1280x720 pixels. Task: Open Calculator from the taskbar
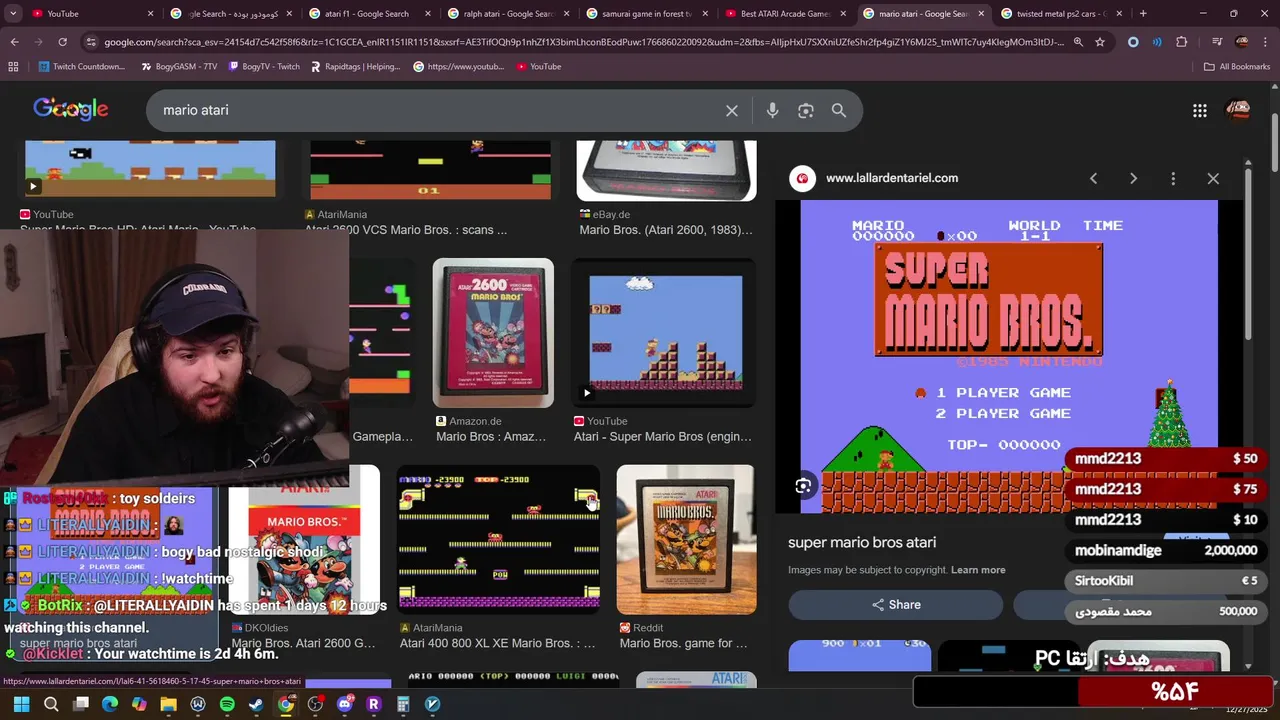click(403, 704)
